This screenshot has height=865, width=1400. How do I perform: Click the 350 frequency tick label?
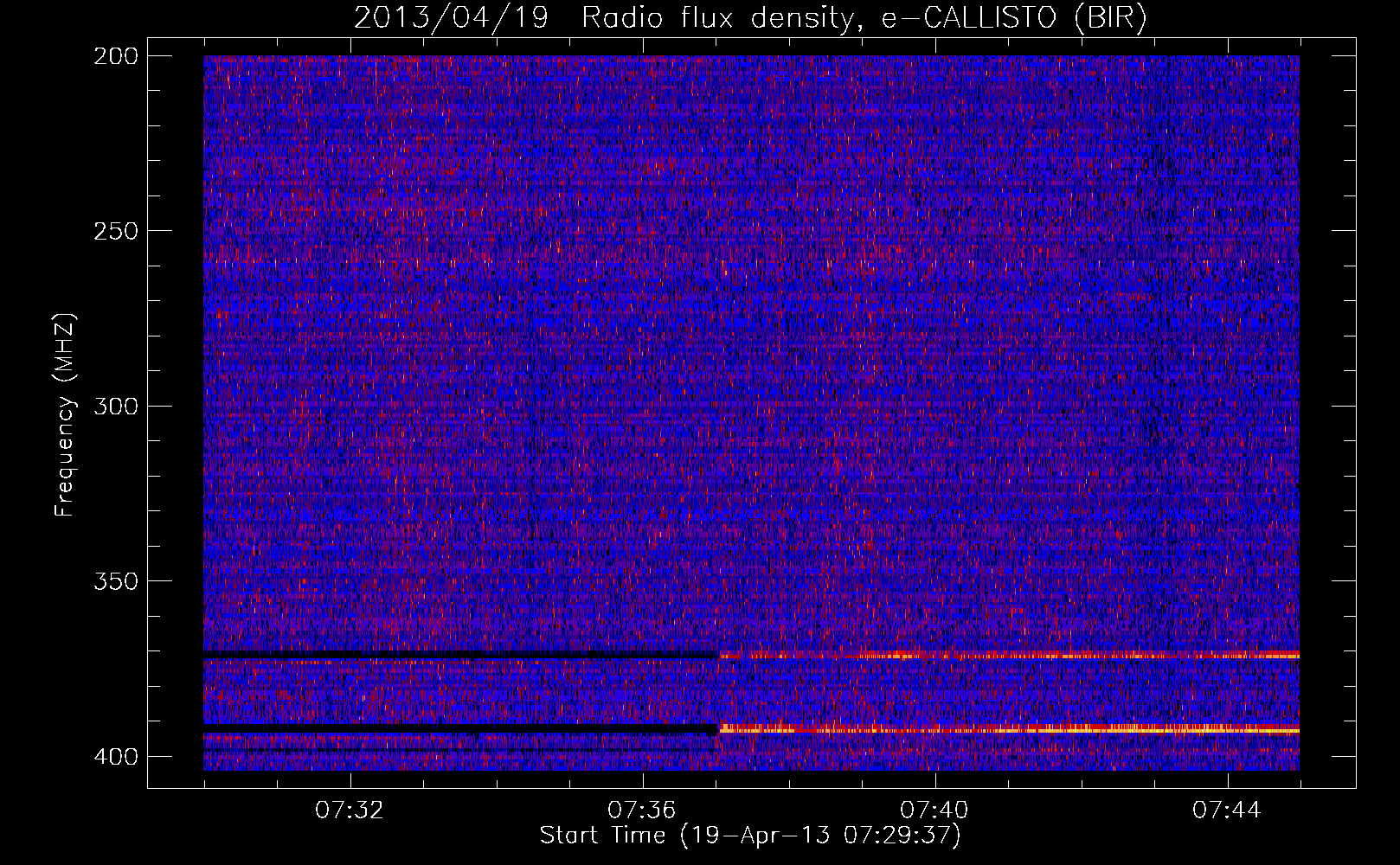point(115,580)
